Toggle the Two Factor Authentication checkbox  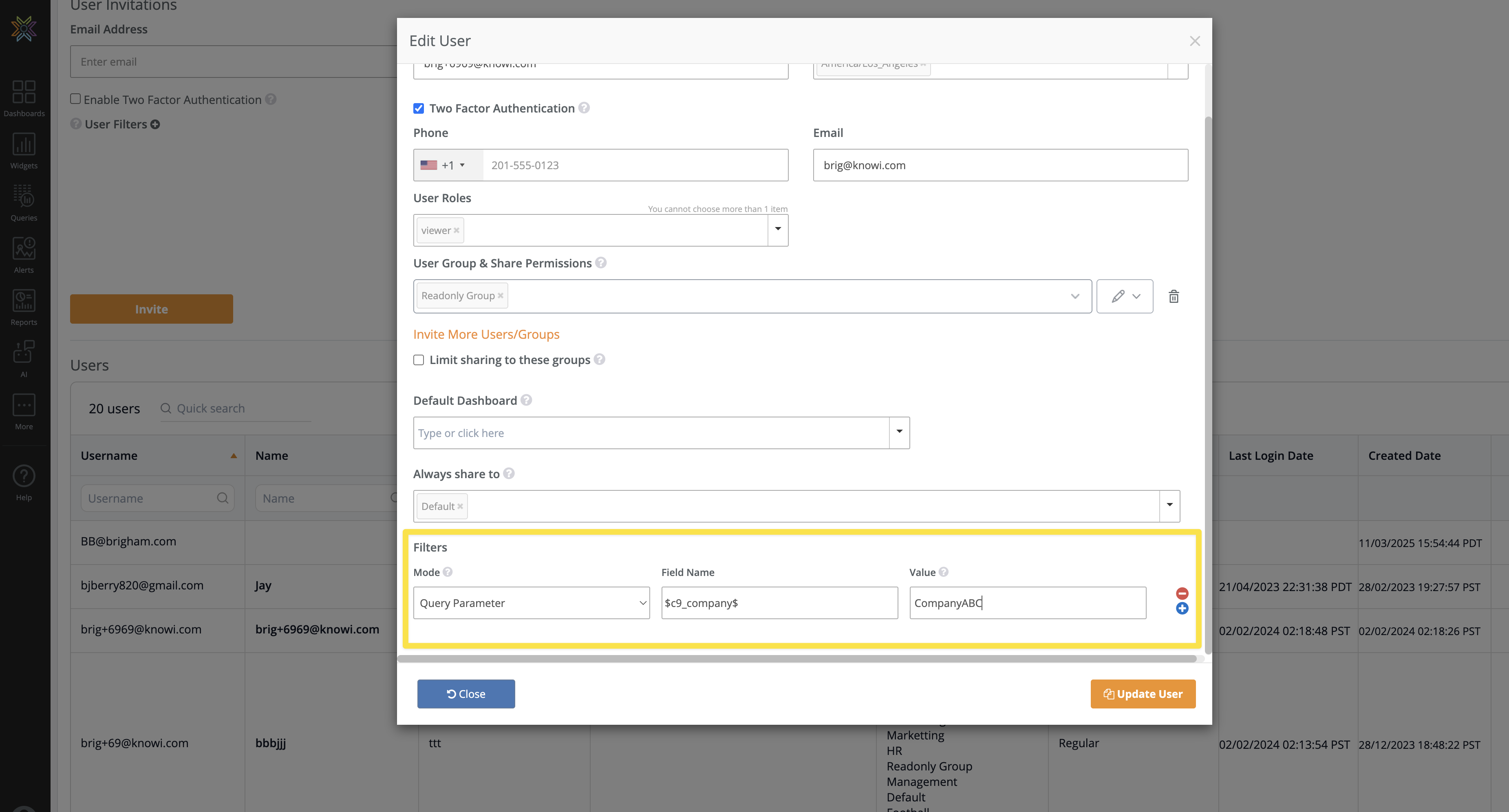tap(418, 108)
